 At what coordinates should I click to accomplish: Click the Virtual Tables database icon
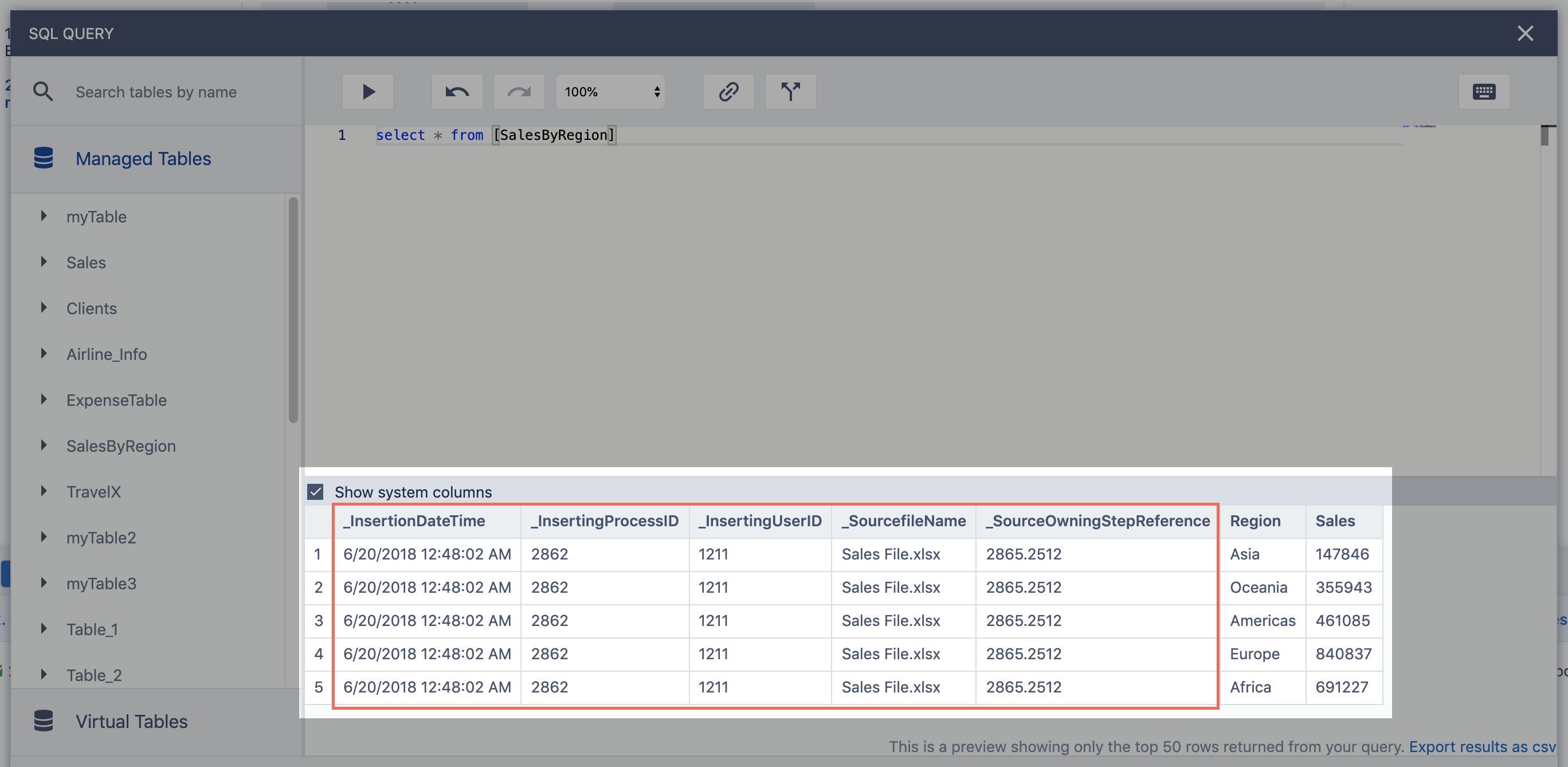tap(43, 721)
